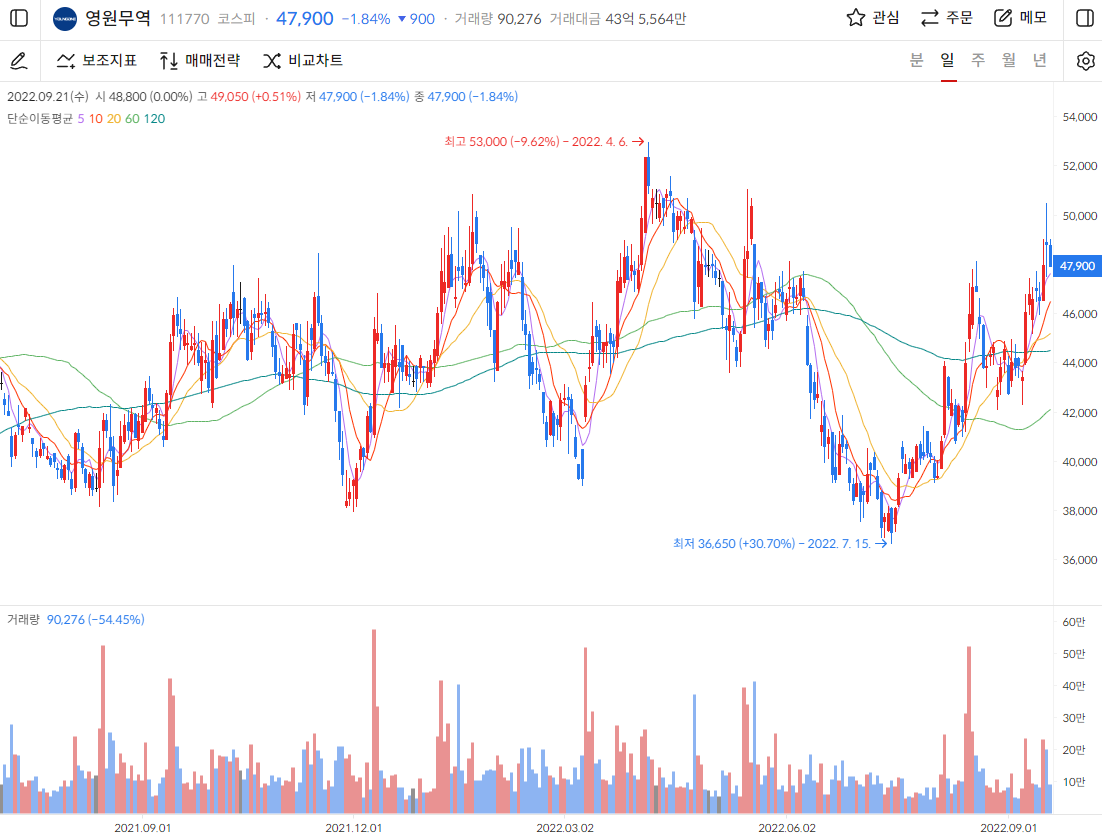Switch to 월 monthly chart tab

point(1009,60)
